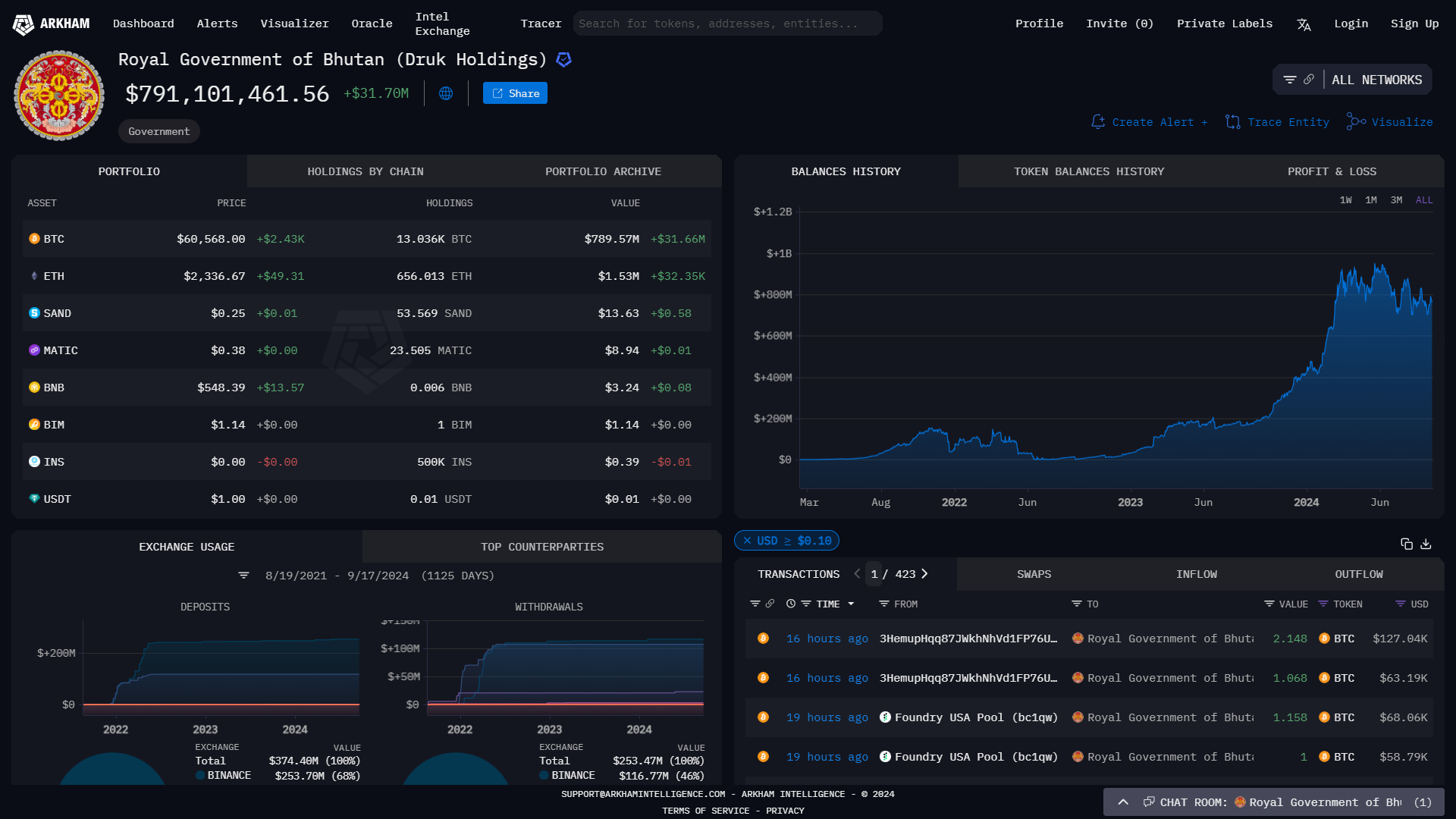The width and height of the screenshot is (1456, 819).
Task: Click the BNB token icon
Action: pyautogui.click(x=34, y=388)
